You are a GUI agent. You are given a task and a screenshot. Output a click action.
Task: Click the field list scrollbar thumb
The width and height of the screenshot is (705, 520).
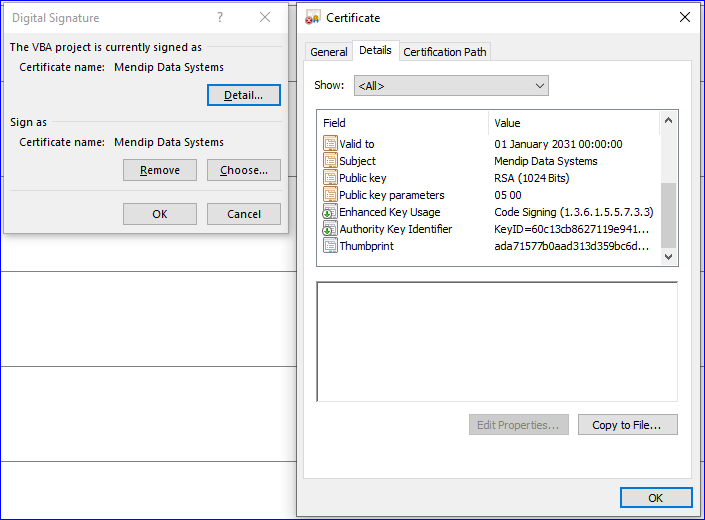pyautogui.click(x=668, y=215)
